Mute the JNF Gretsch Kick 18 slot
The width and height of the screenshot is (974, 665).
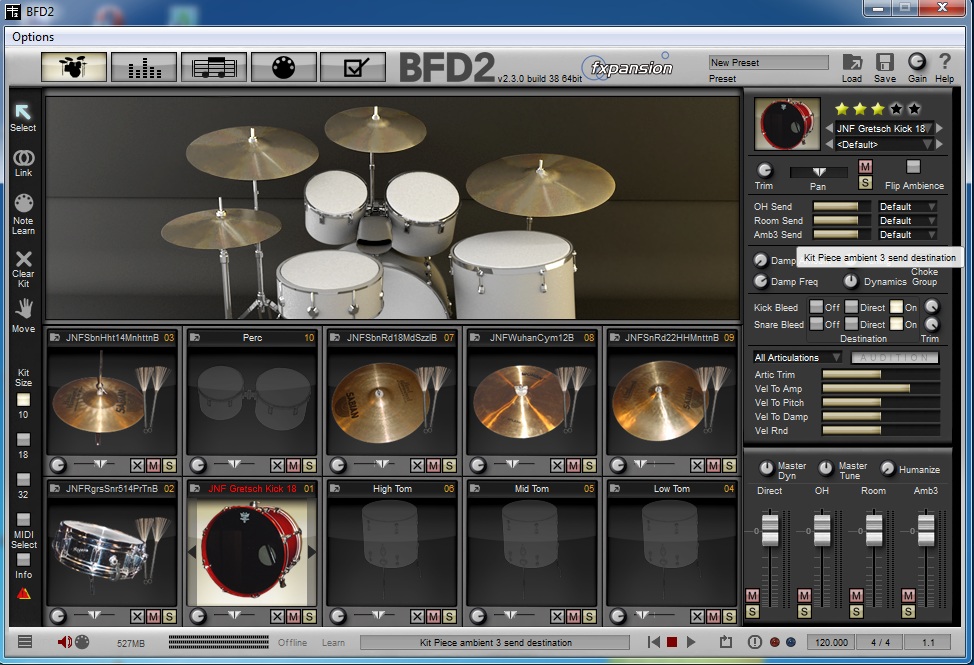tap(293, 616)
